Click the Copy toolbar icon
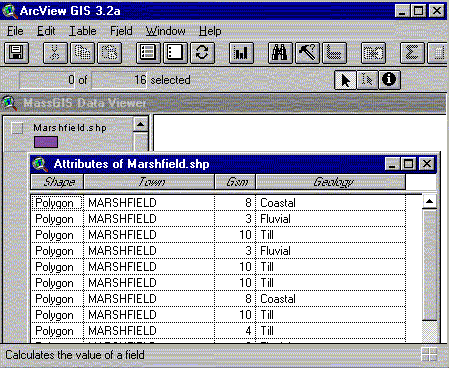 [82, 53]
